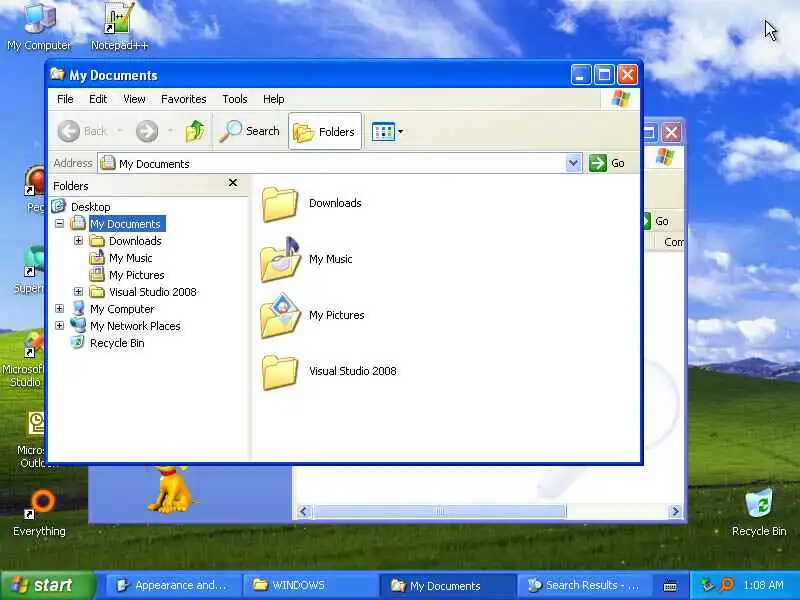Select My Computer in folder tree

(x=122, y=309)
